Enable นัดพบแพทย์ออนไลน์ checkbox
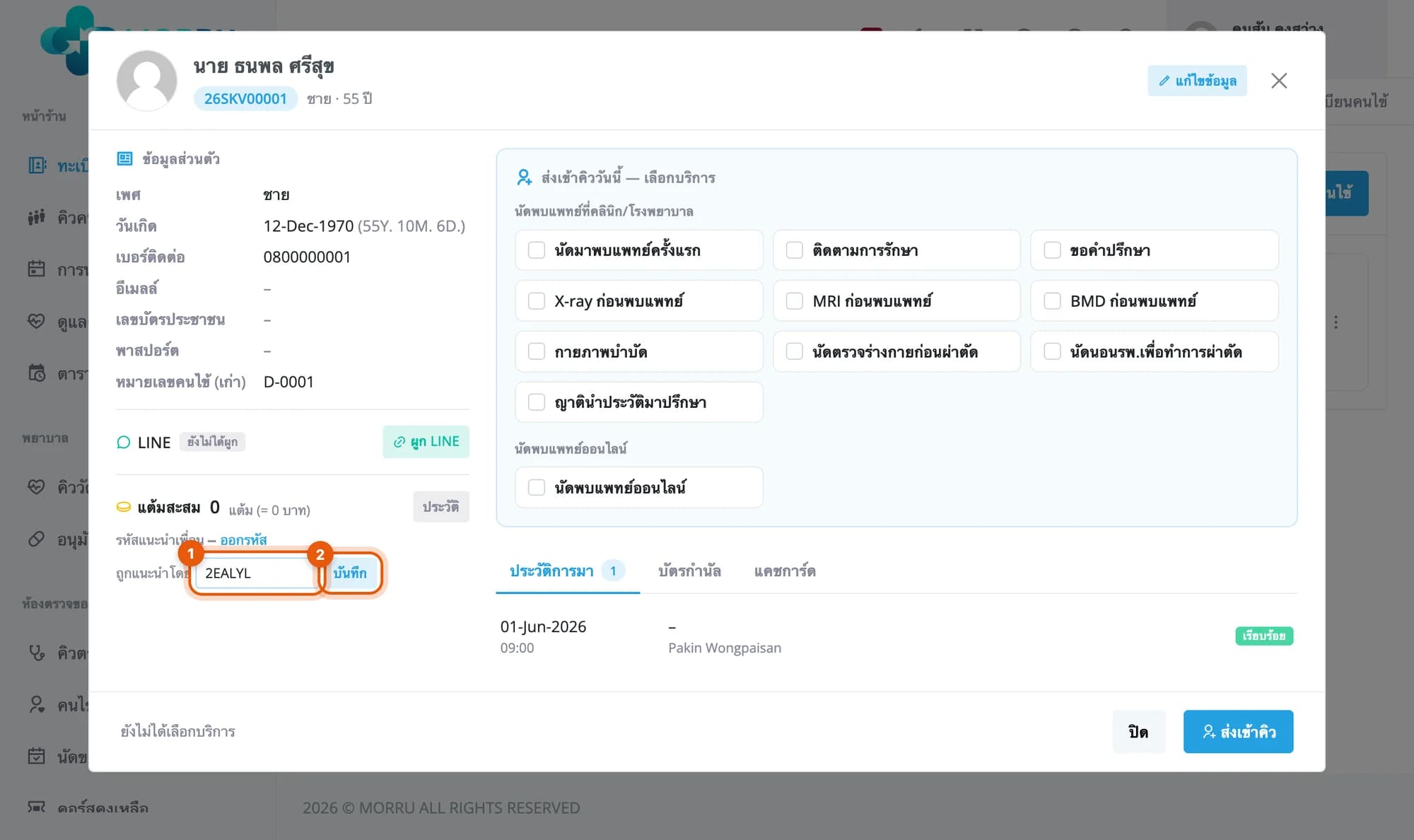 (537, 487)
